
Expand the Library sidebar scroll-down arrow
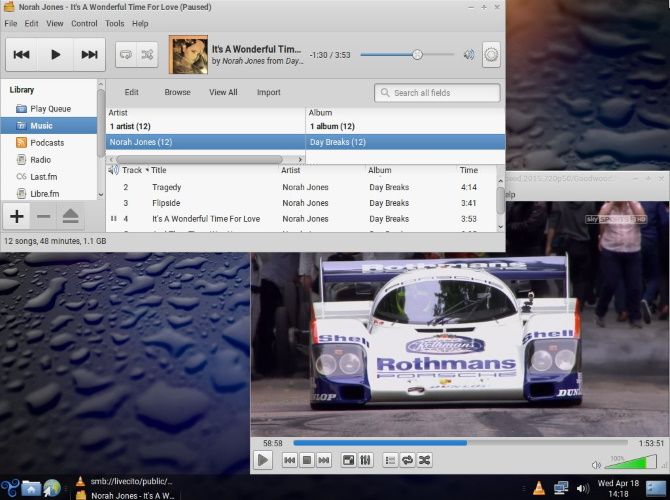coord(101,195)
